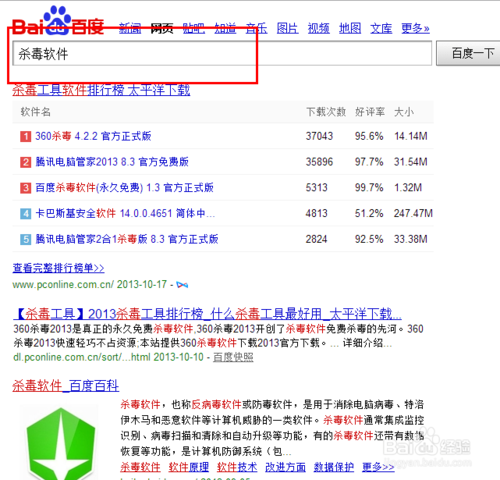Click 下载次数 column header
Screen dimensions: 500x480
(x=326, y=112)
